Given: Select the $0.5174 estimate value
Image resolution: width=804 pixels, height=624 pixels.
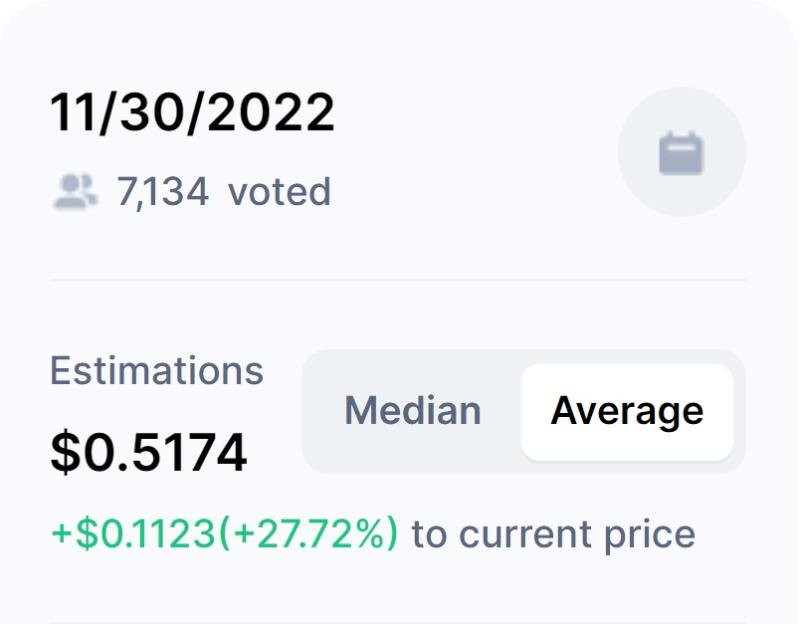Looking at the screenshot, I should pos(148,453).
